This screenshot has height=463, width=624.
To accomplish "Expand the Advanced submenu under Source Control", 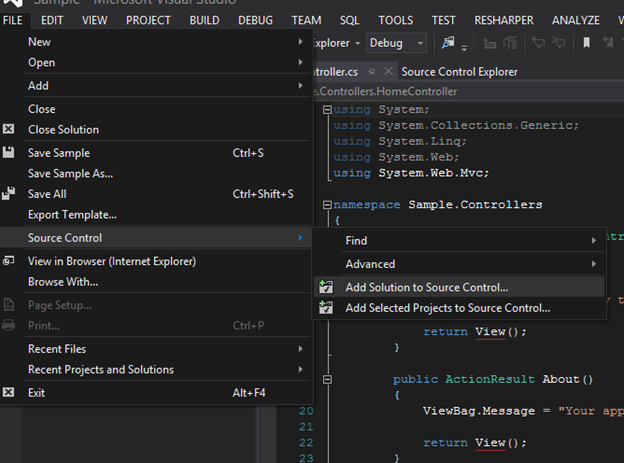I will point(593,264).
